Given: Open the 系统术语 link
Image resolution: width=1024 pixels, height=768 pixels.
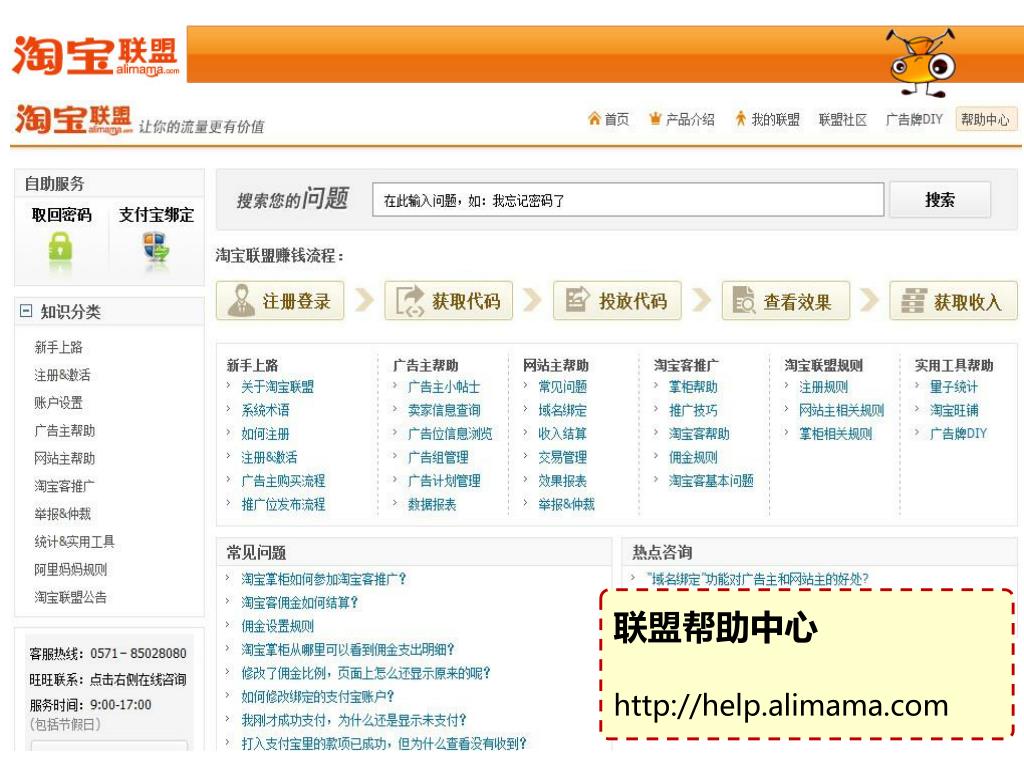Looking at the screenshot, I should click(x=265, y=410).
